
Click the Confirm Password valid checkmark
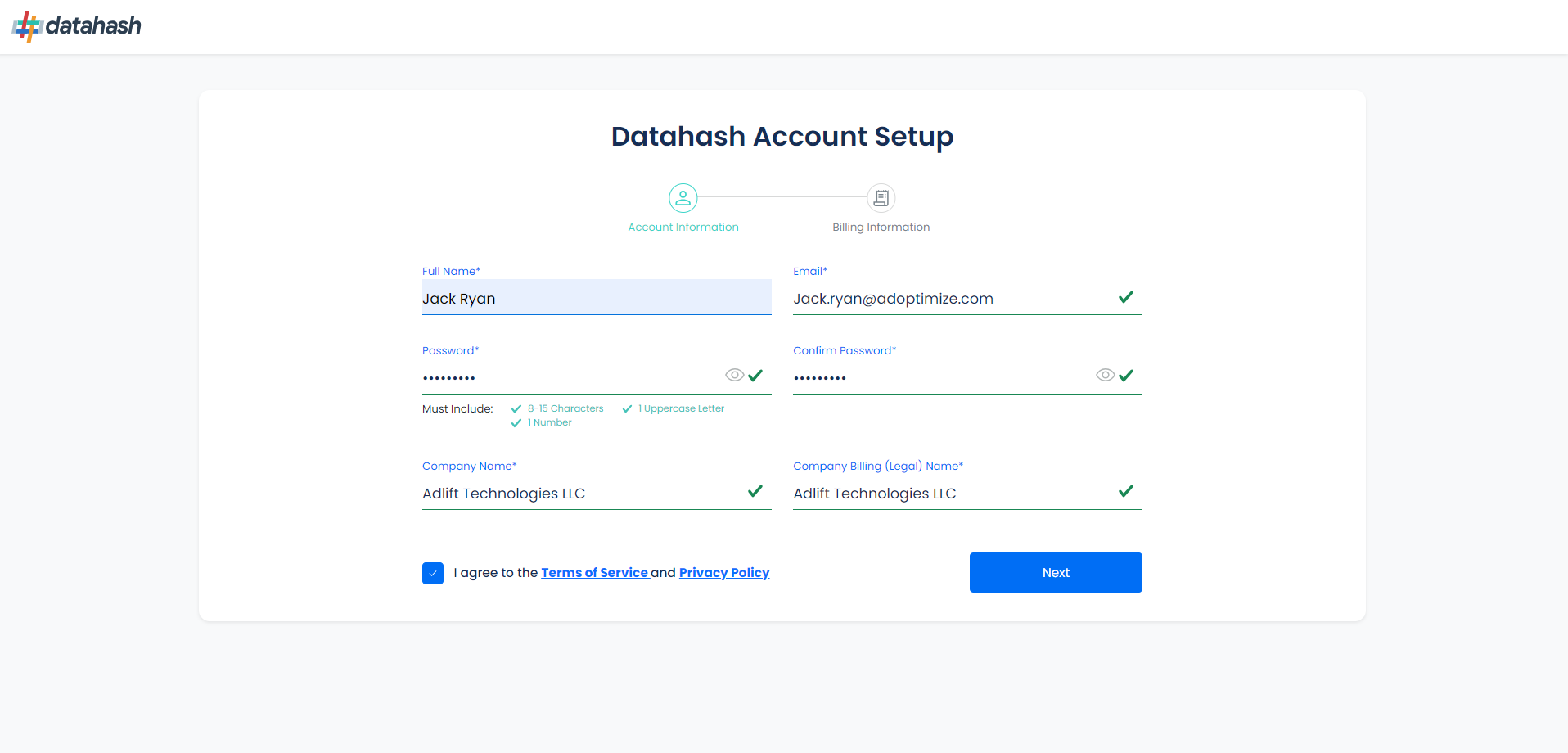click(x=1126, y=375)
